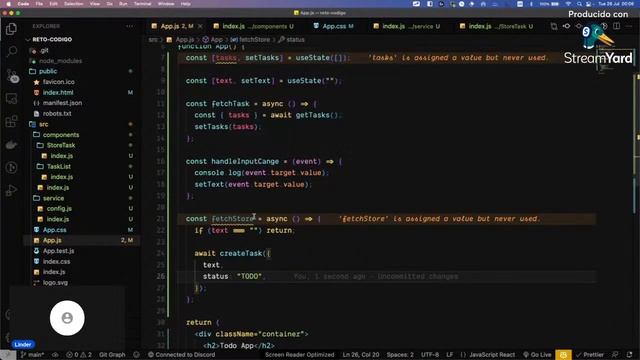Click the createTask function call in the editor
Image resolution: width=640 pixels, height=360 pixels.
[x=242, y=253]
